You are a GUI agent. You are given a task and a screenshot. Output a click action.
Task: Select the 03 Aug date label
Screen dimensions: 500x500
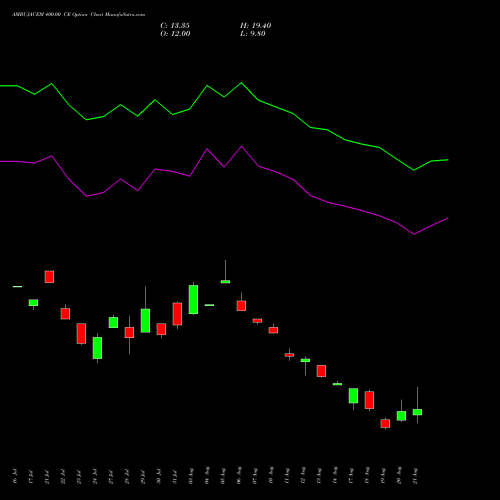(191, 476)
